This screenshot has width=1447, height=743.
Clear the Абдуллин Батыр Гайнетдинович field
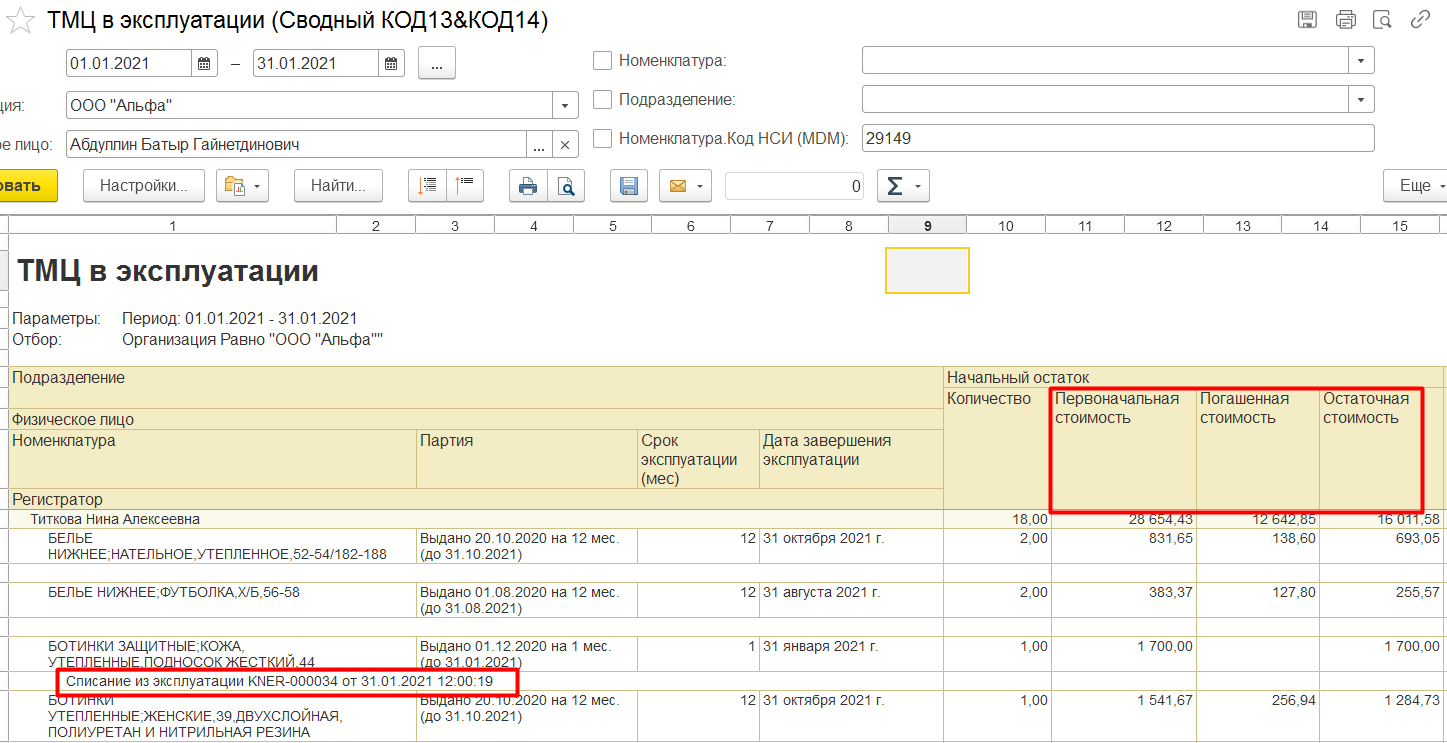pyautogui.click(x=565, y=145)
